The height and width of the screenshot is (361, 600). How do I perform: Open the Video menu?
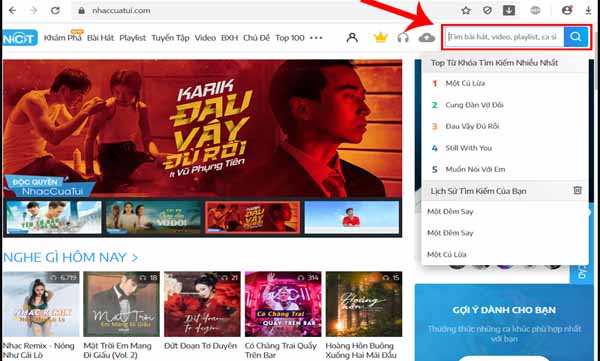point(205,38)
